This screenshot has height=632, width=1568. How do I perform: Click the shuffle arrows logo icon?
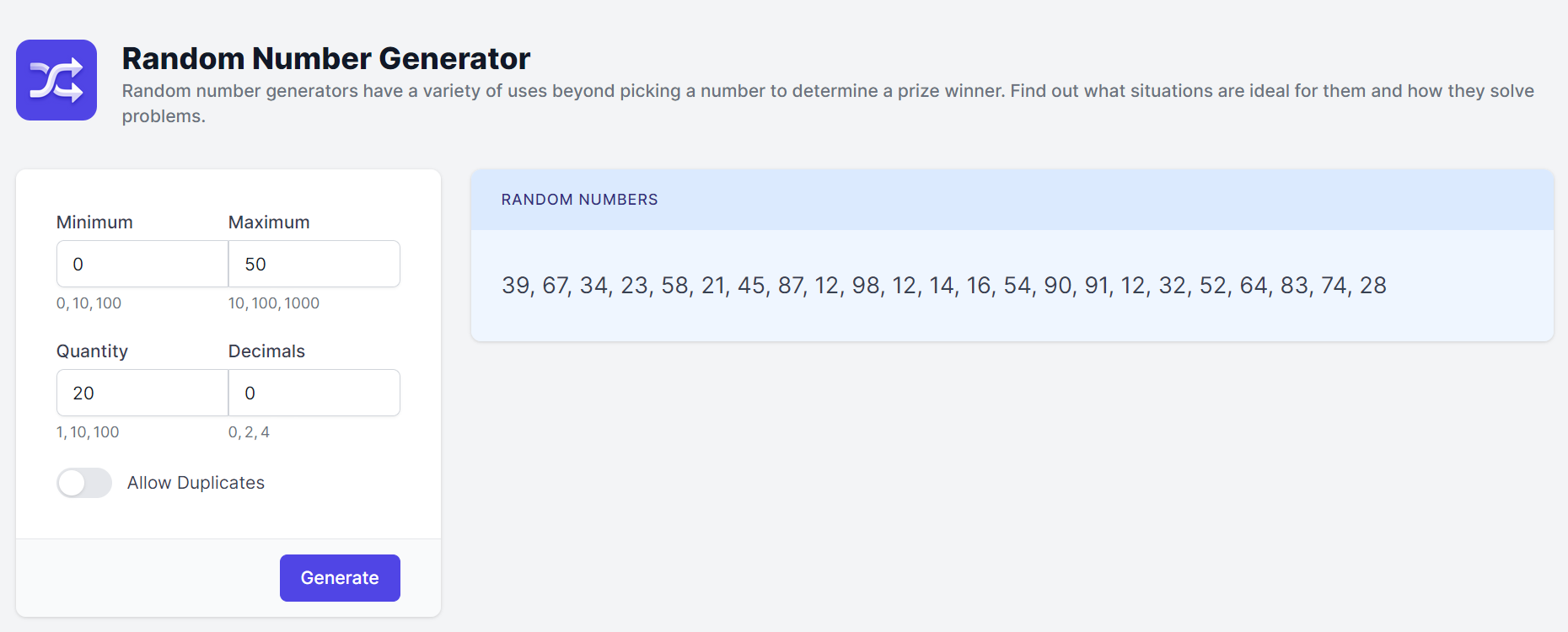[56, 80]
